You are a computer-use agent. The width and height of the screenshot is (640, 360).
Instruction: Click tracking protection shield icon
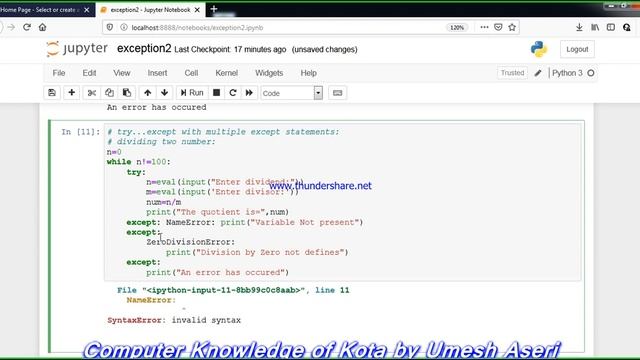tap(110, 27)
